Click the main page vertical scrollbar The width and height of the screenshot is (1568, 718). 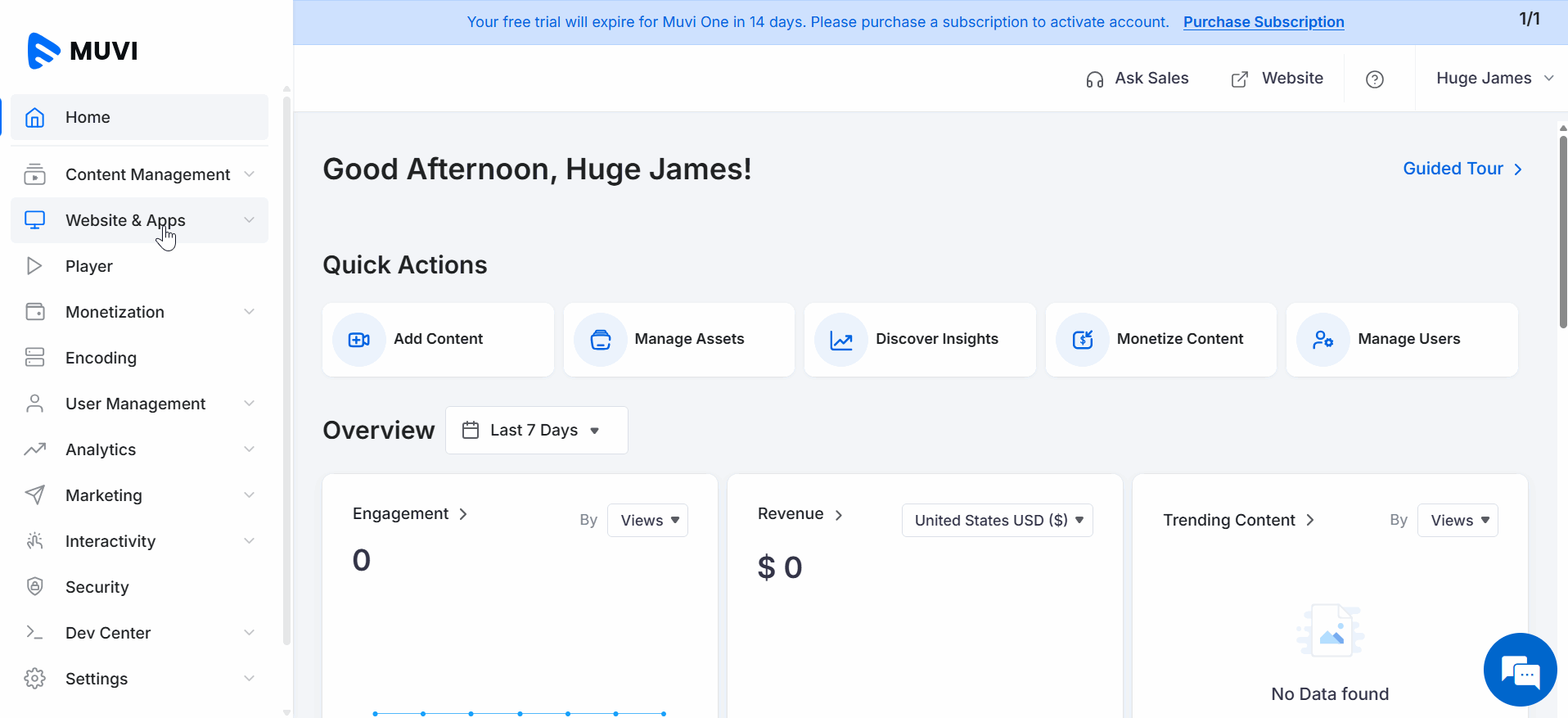tap(1562, 229)
